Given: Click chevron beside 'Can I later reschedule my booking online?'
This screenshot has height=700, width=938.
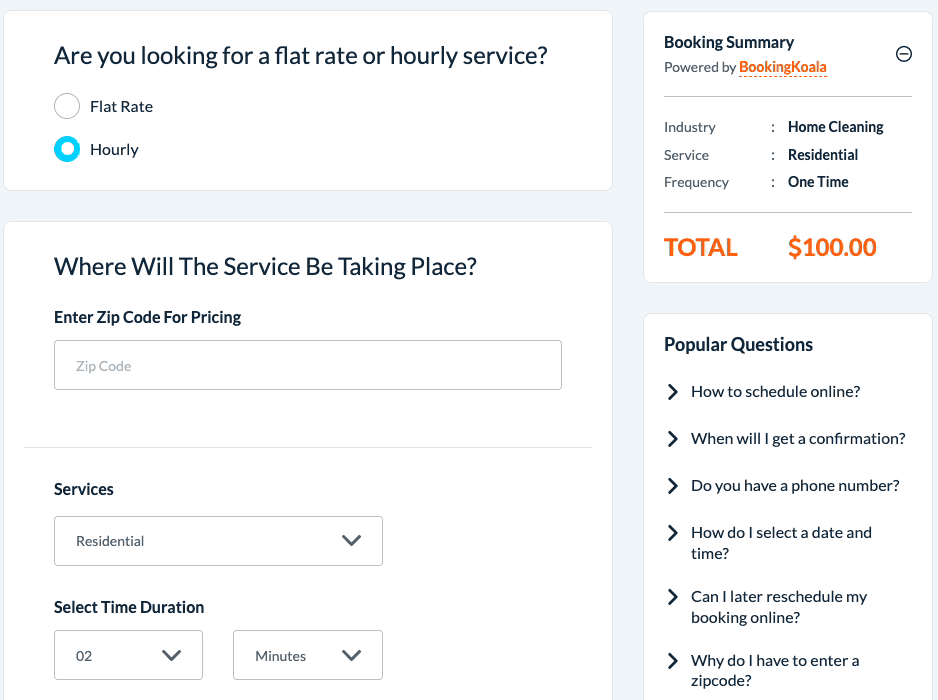Looking at the screenshot, I should point(673,597).
